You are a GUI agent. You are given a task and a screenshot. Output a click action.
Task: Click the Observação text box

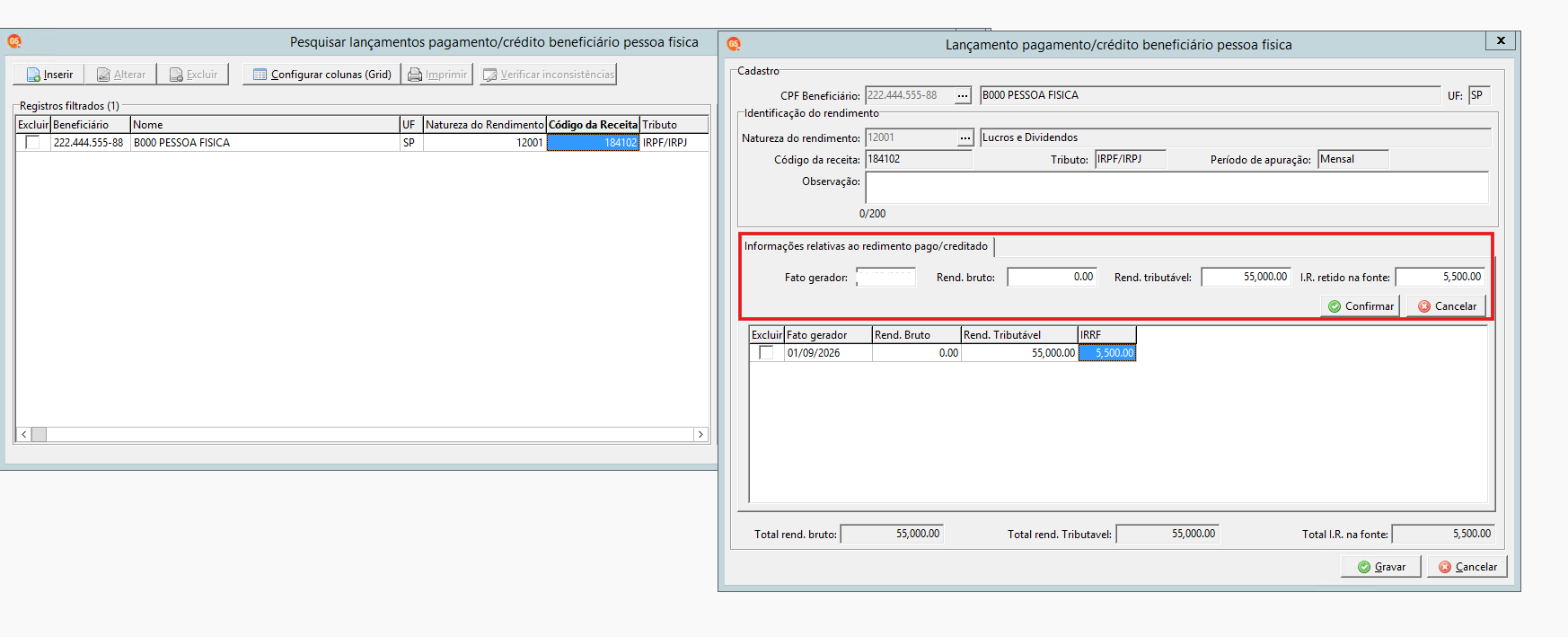pyautogui.click(x=1176, y=188)
